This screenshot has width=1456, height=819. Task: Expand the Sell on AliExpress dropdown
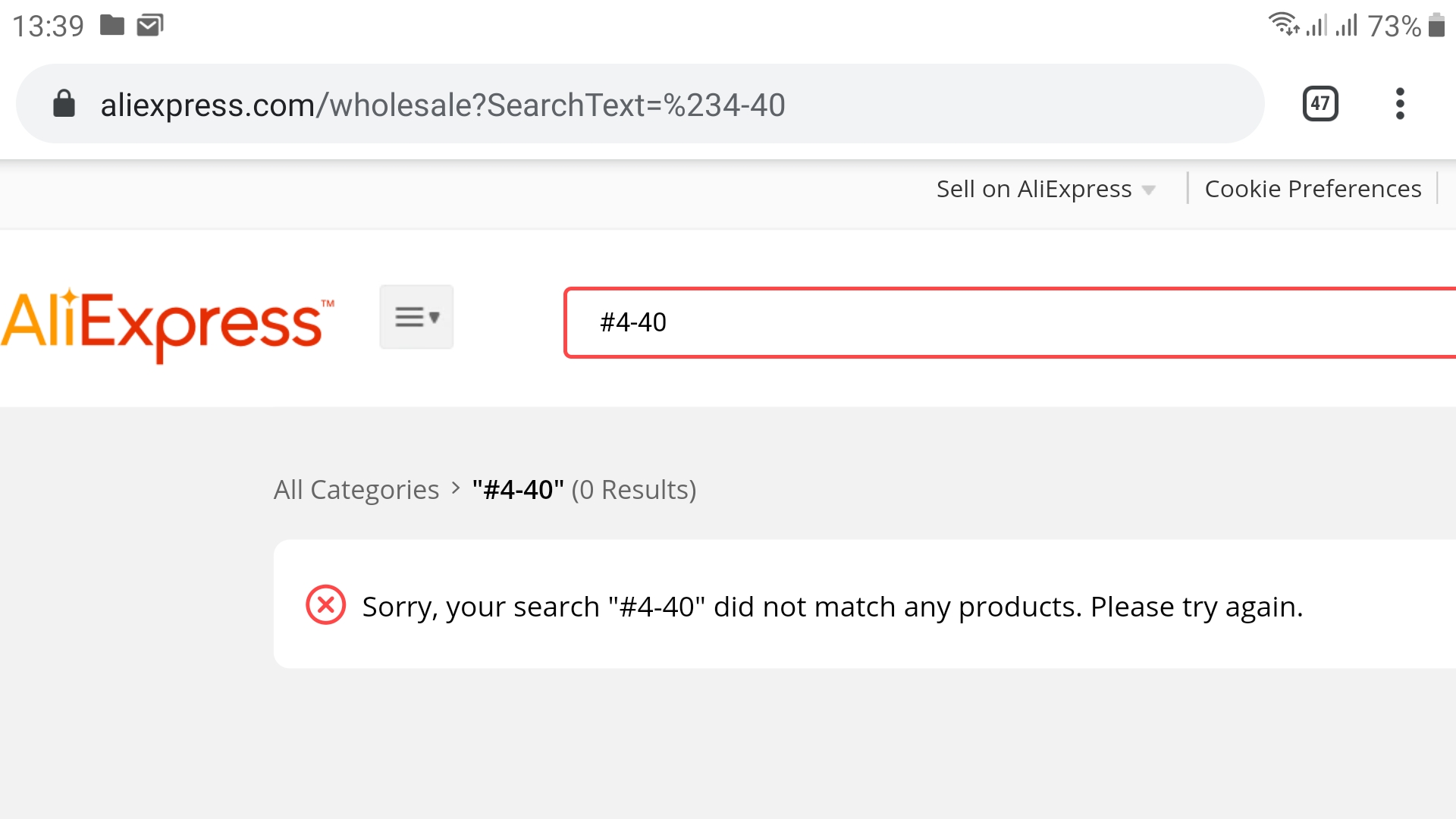tap(1046, 189)
